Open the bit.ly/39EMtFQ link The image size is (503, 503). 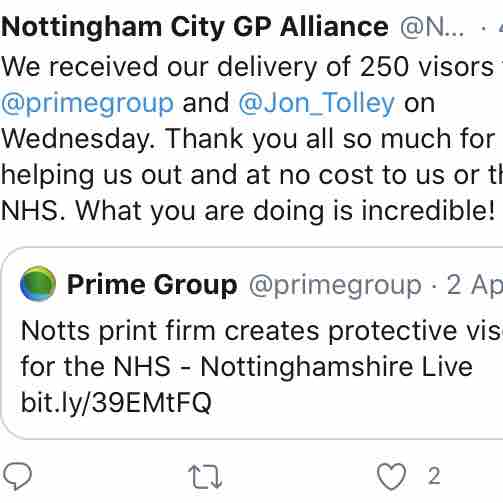coord(116,402)
